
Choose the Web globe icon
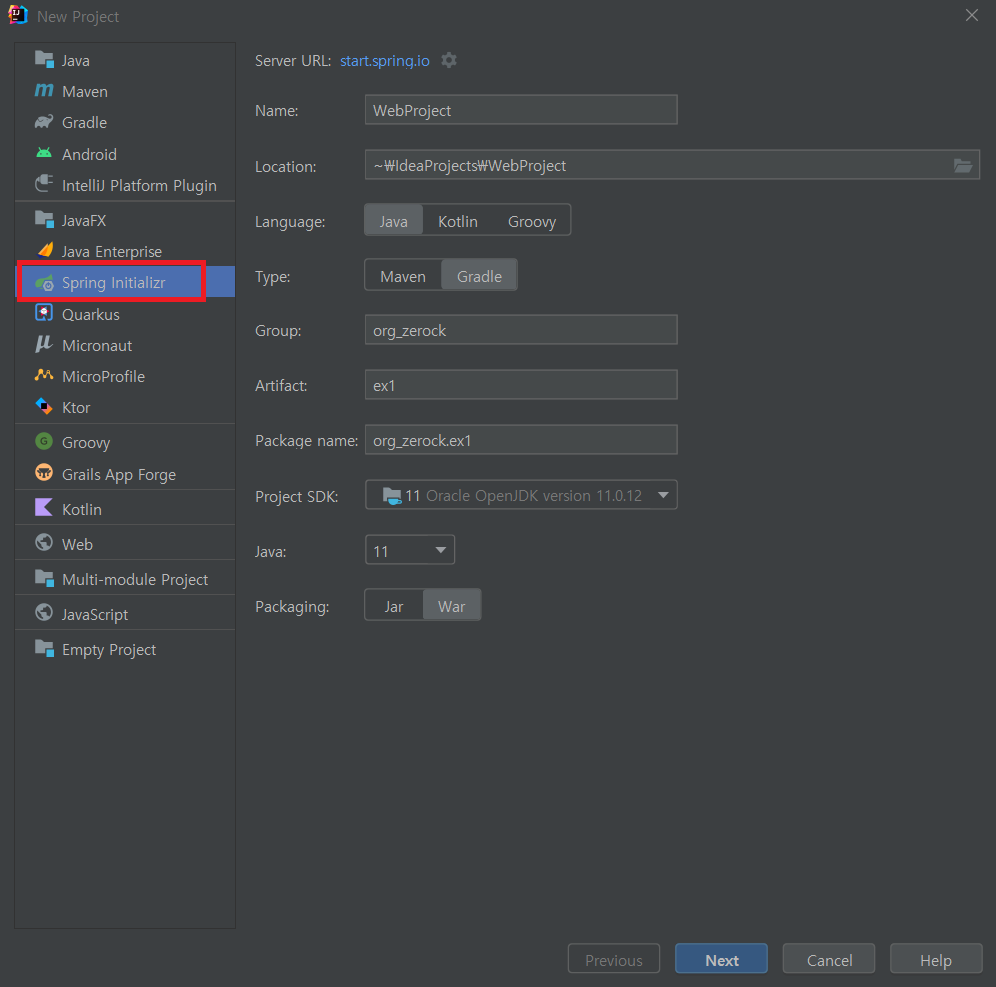pos(44,543)
